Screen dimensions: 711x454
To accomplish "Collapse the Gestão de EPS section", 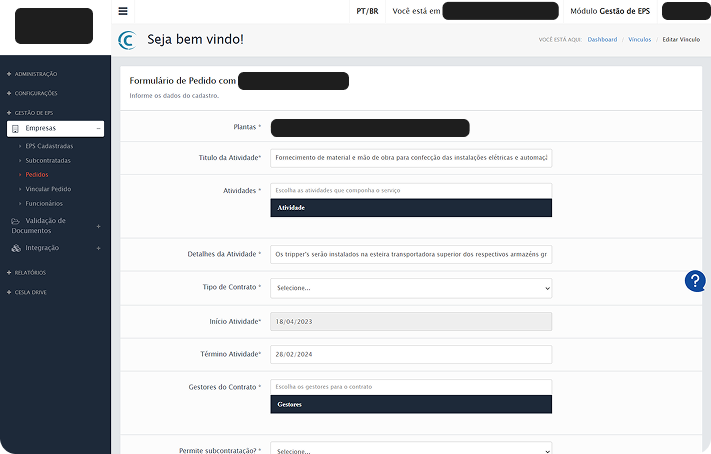I will tap(29, 113).
